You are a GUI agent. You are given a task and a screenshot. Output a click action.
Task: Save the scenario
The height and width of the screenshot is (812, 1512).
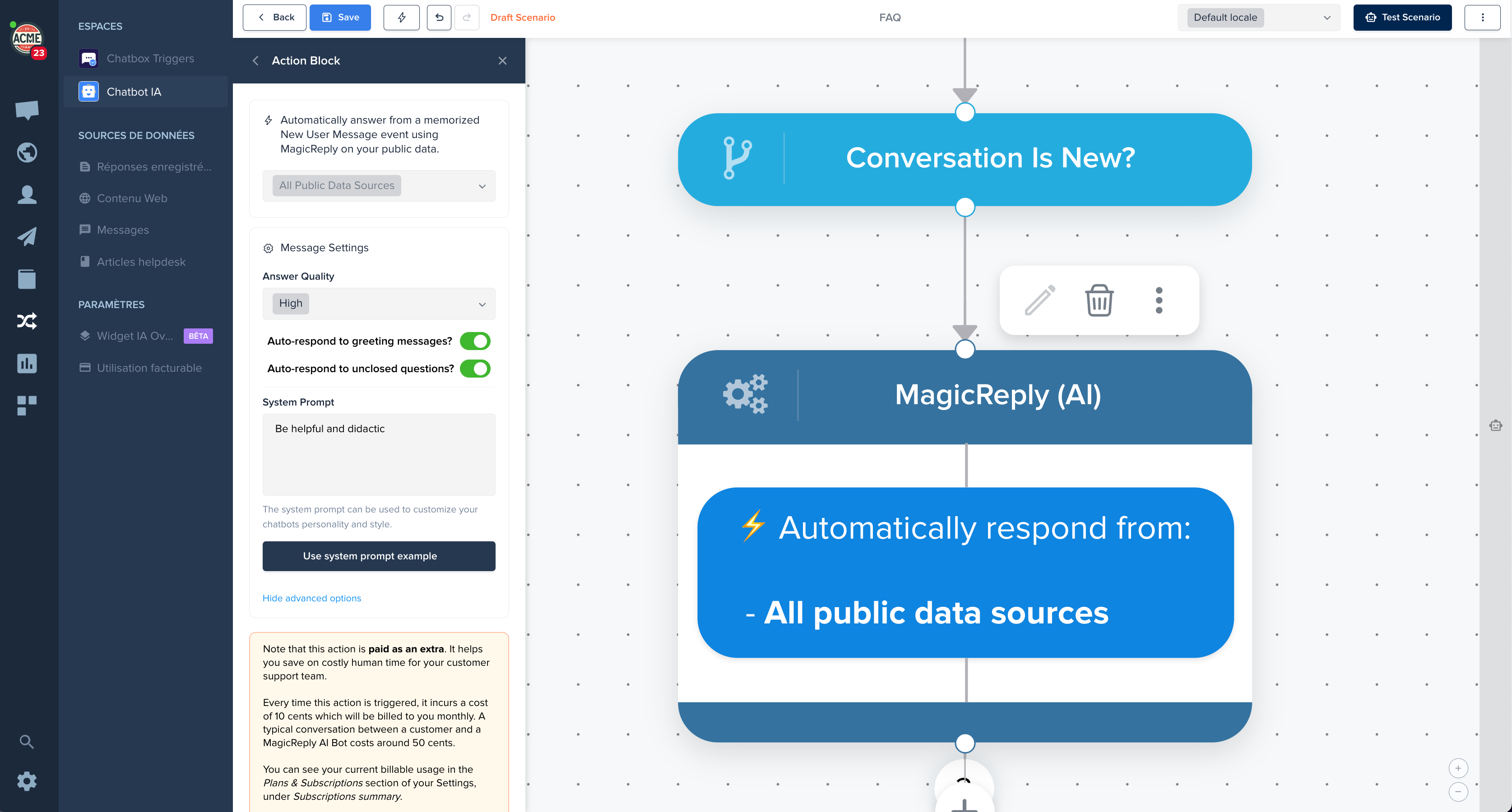pyautogui.click(x=340, y=18)
